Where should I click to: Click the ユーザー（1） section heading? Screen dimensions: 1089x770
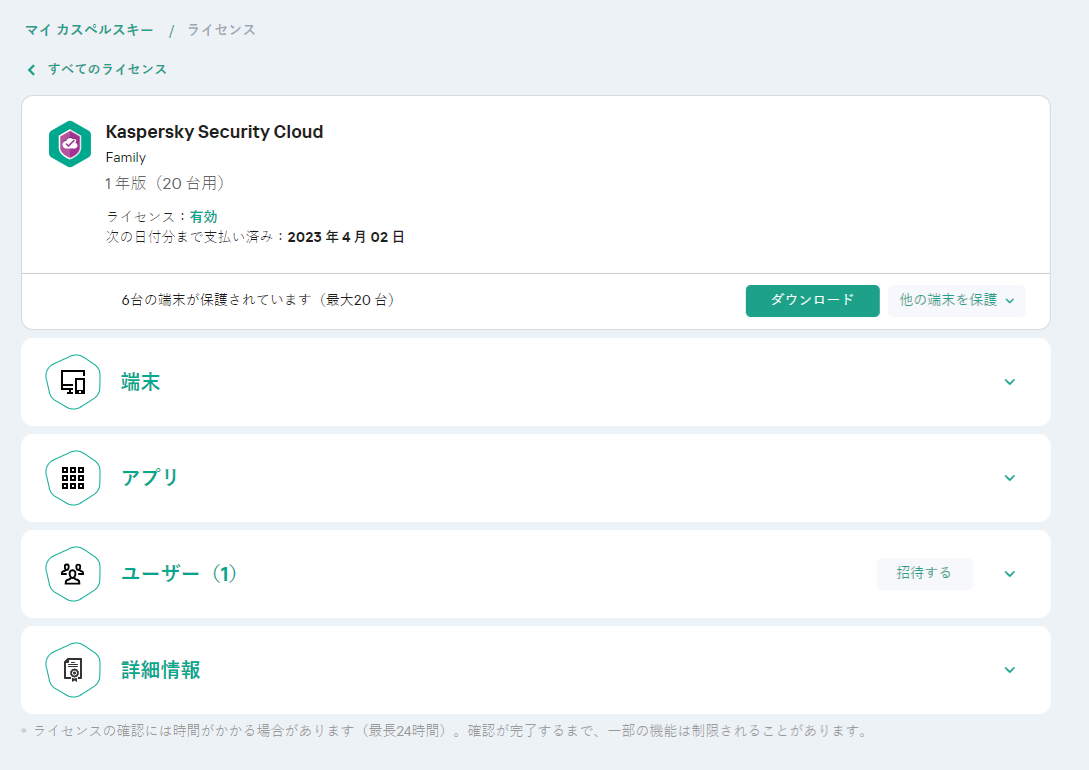tap(180, 574)
